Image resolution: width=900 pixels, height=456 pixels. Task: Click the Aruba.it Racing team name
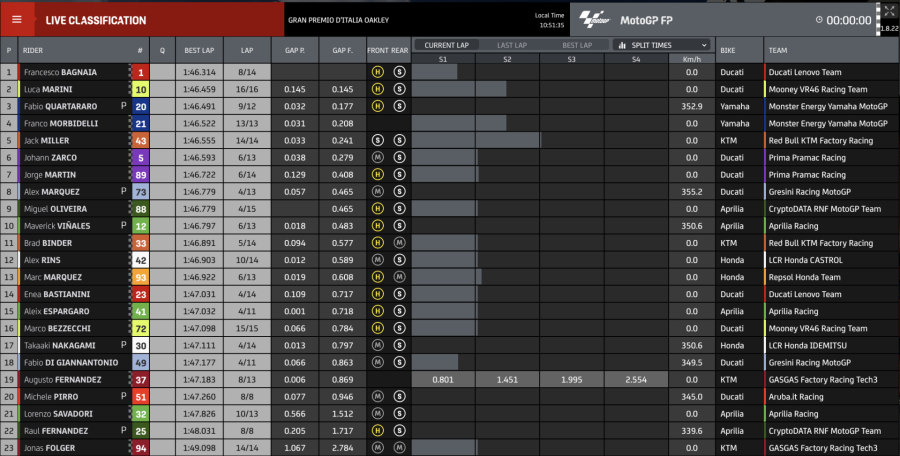(x=796, y=397)
